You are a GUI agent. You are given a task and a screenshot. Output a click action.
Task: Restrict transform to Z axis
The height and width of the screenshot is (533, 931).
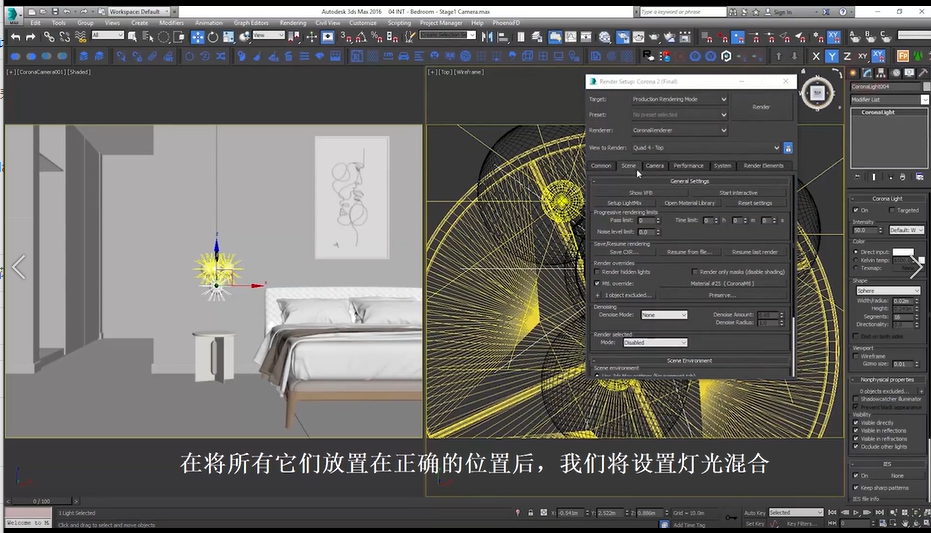coord(847,56)
